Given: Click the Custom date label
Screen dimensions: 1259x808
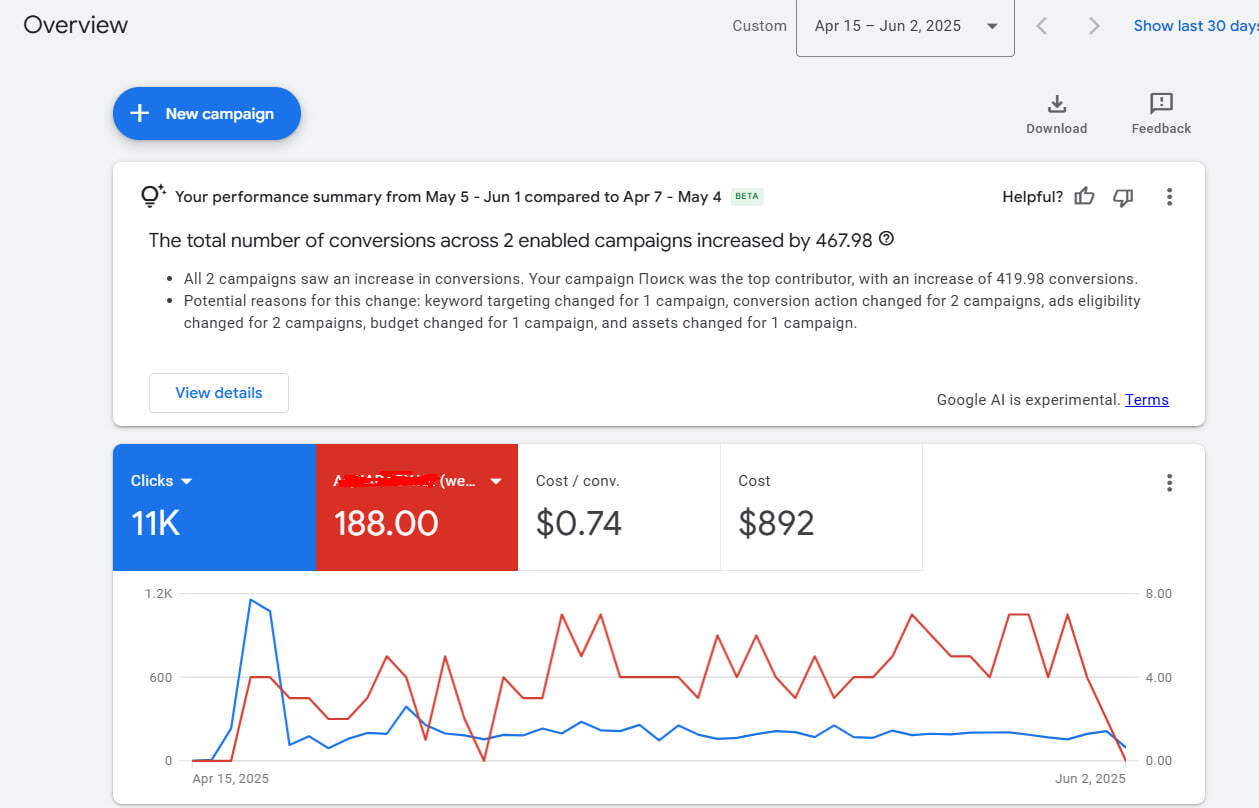Looking at the screenshot, I should [x=759, y=26].
